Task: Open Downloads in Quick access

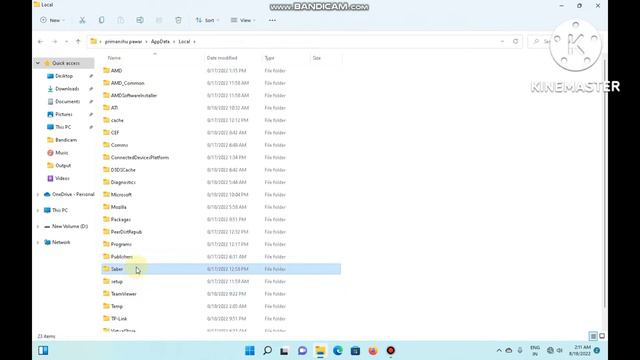Action: click(x=67, y=89)
